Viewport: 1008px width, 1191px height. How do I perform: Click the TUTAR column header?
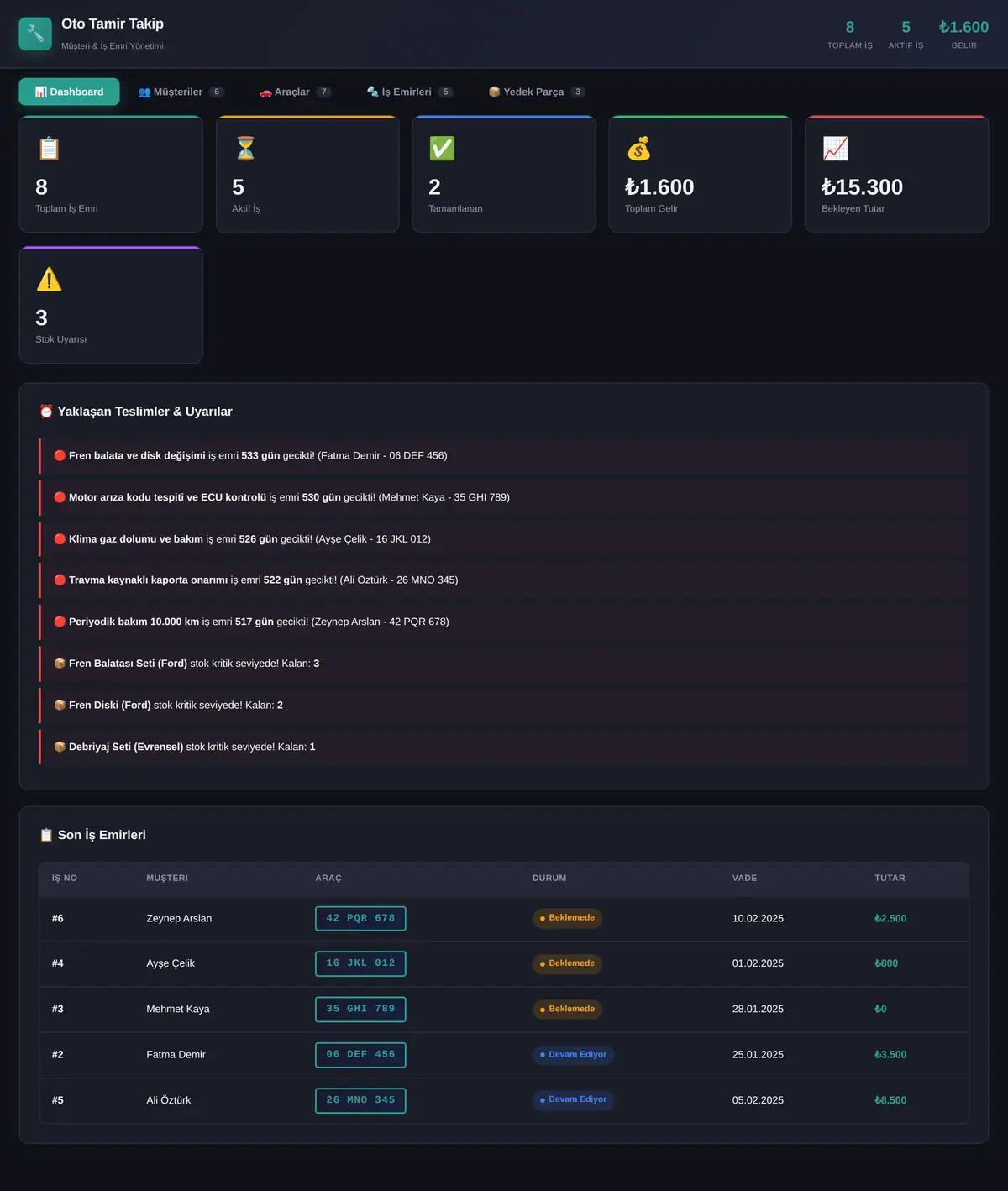[890, 878]
